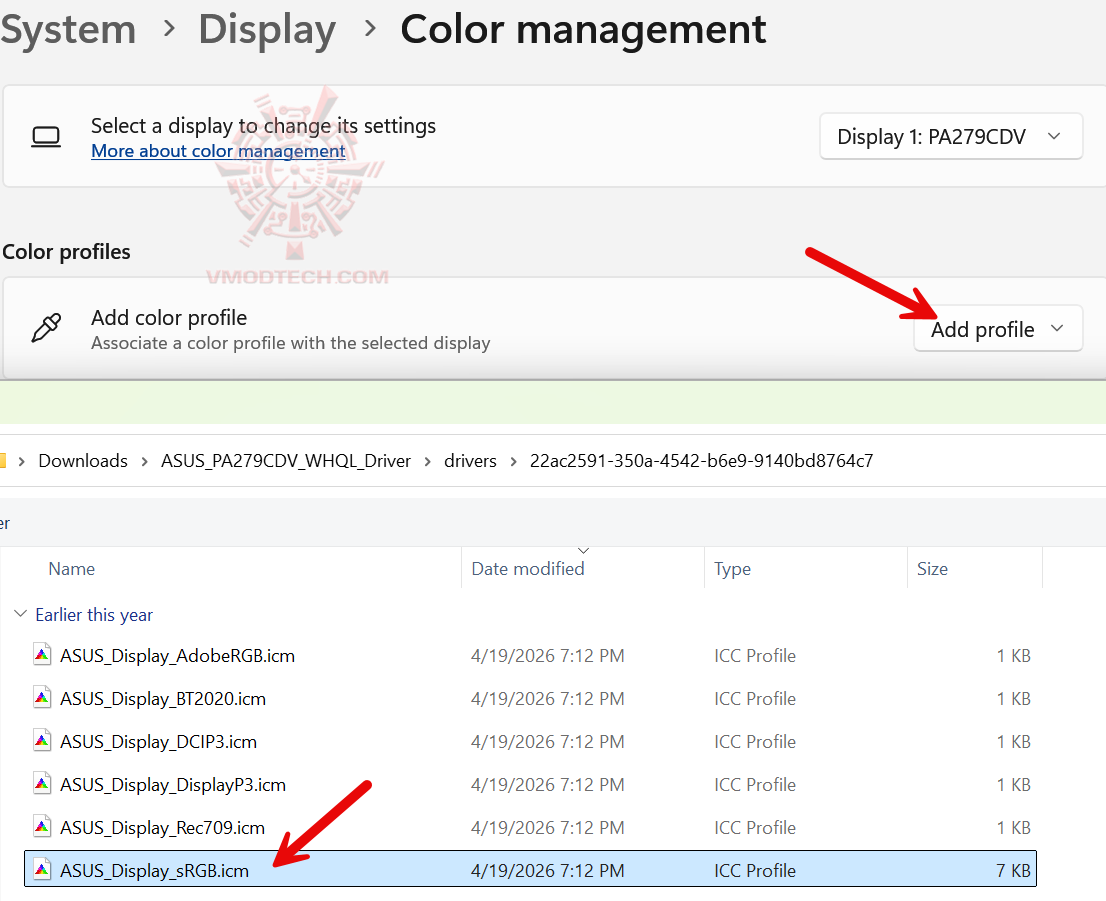Select the file ASUS_Display_AdobeRGB.icm
1106x901 pixels.
click(530, 655)
